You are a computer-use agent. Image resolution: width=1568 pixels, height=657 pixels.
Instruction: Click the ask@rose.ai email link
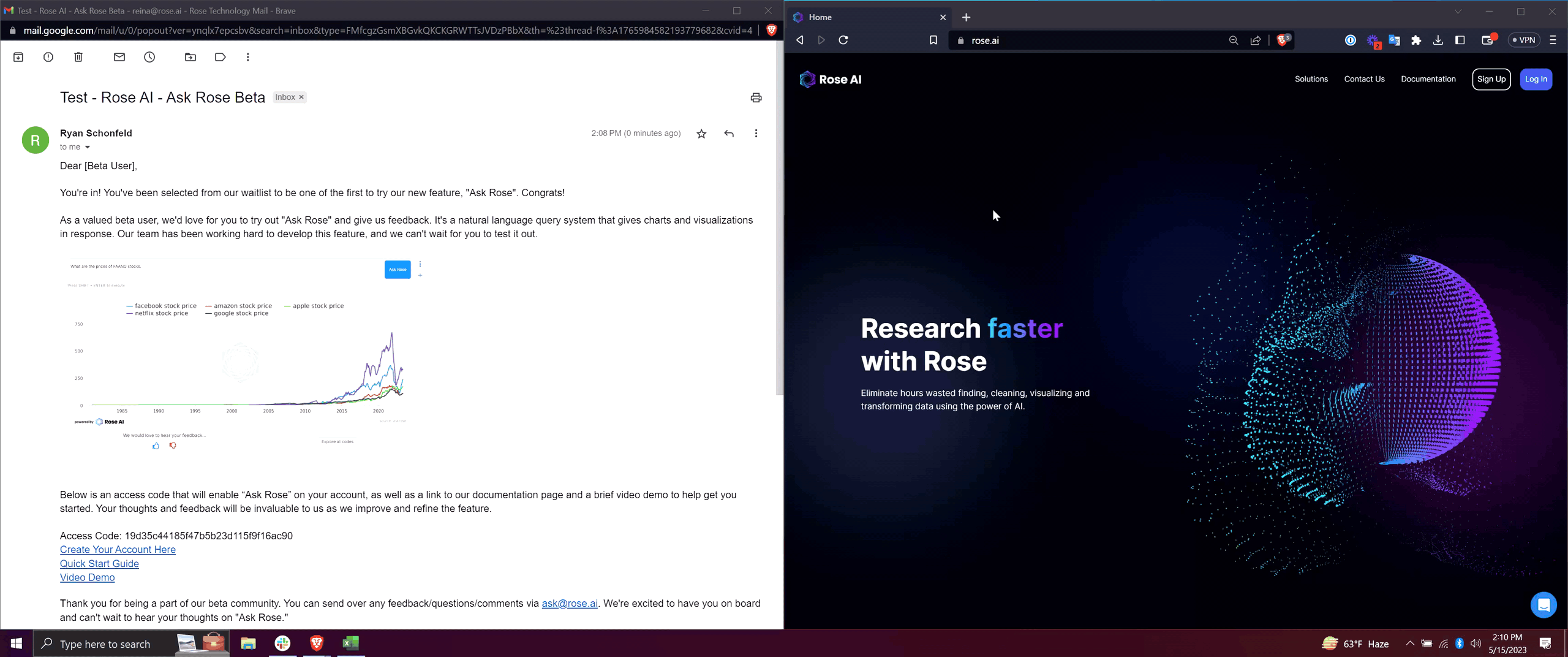570,604
